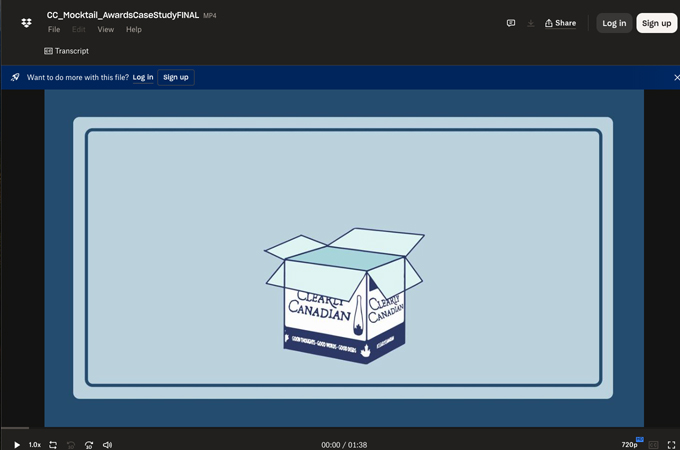This screenshot has height=450, width=680.
Task: Toggle video loop
Action: [x=53, y=445]
